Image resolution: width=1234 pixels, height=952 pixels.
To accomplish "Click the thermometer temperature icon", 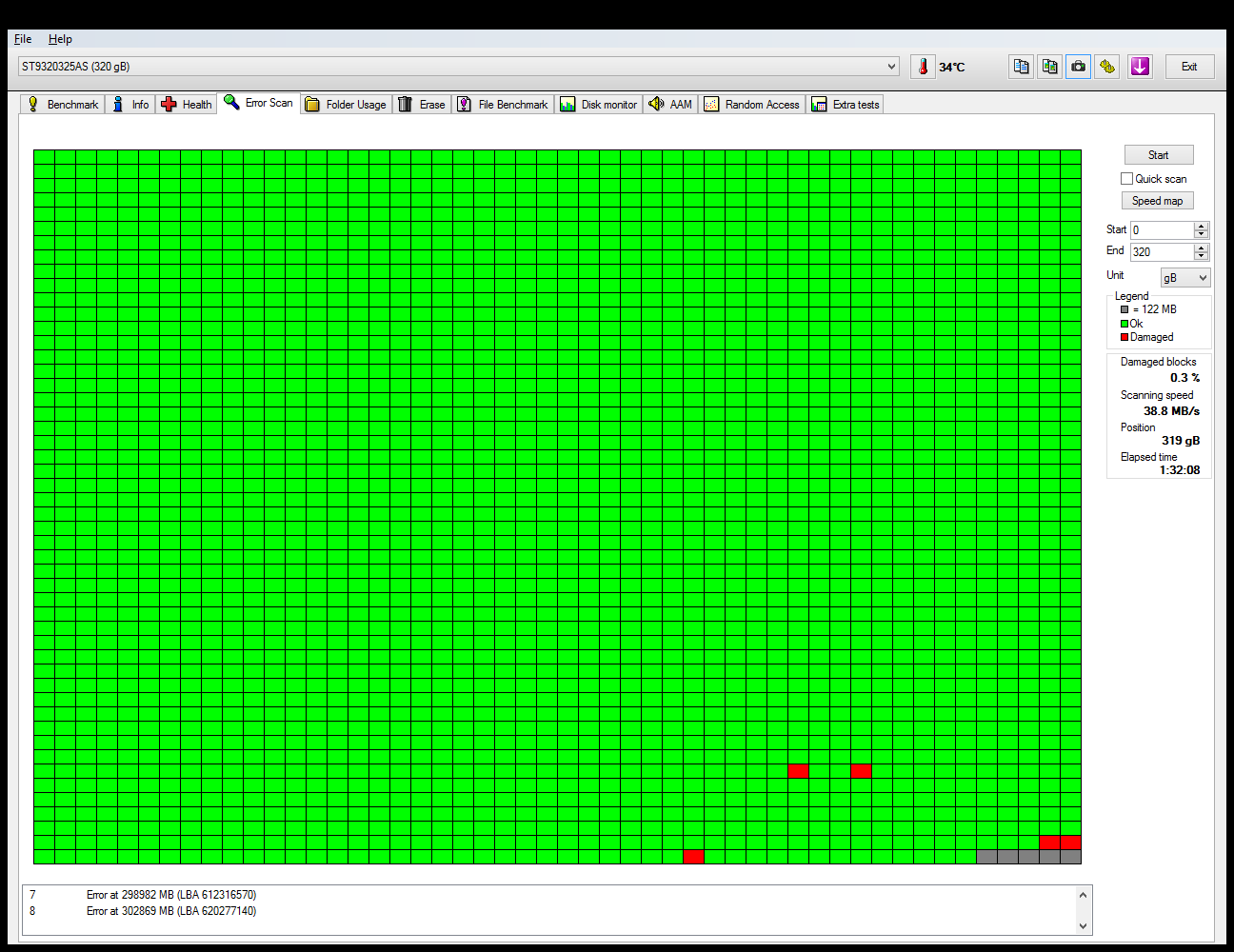I will pos(923,67).
